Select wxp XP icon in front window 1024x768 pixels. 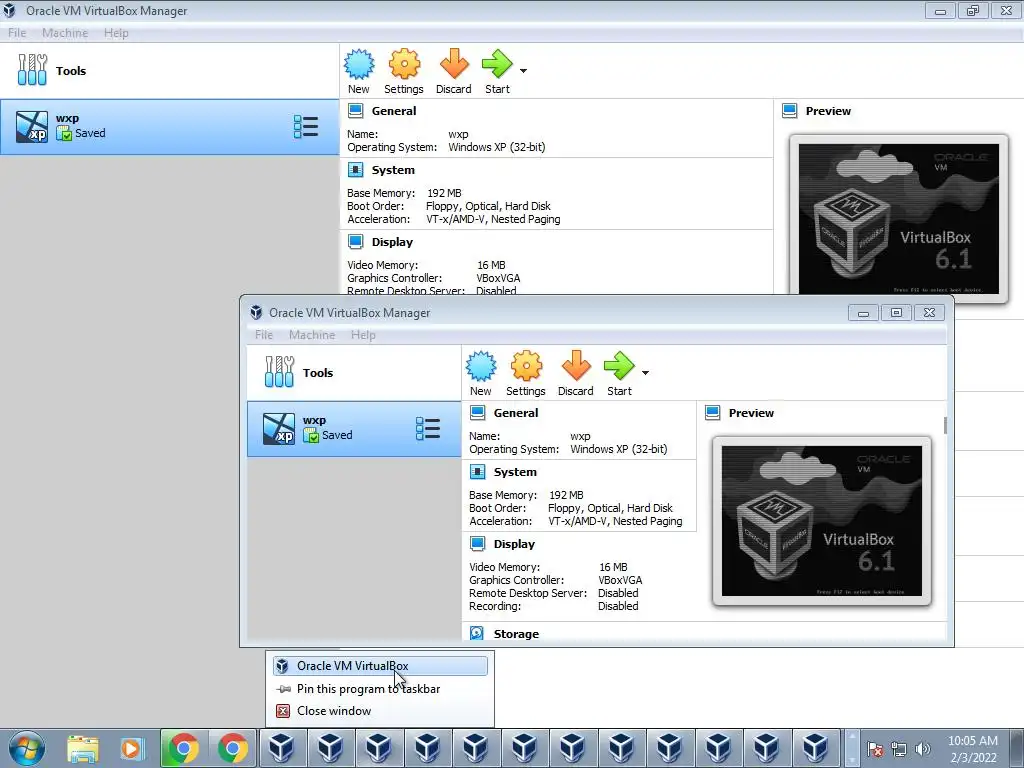pos(279,429)
